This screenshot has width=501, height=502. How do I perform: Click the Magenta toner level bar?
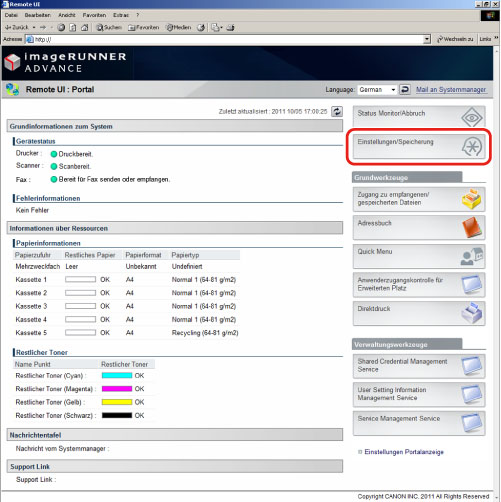pyautogui.click(x=117, y=389)
